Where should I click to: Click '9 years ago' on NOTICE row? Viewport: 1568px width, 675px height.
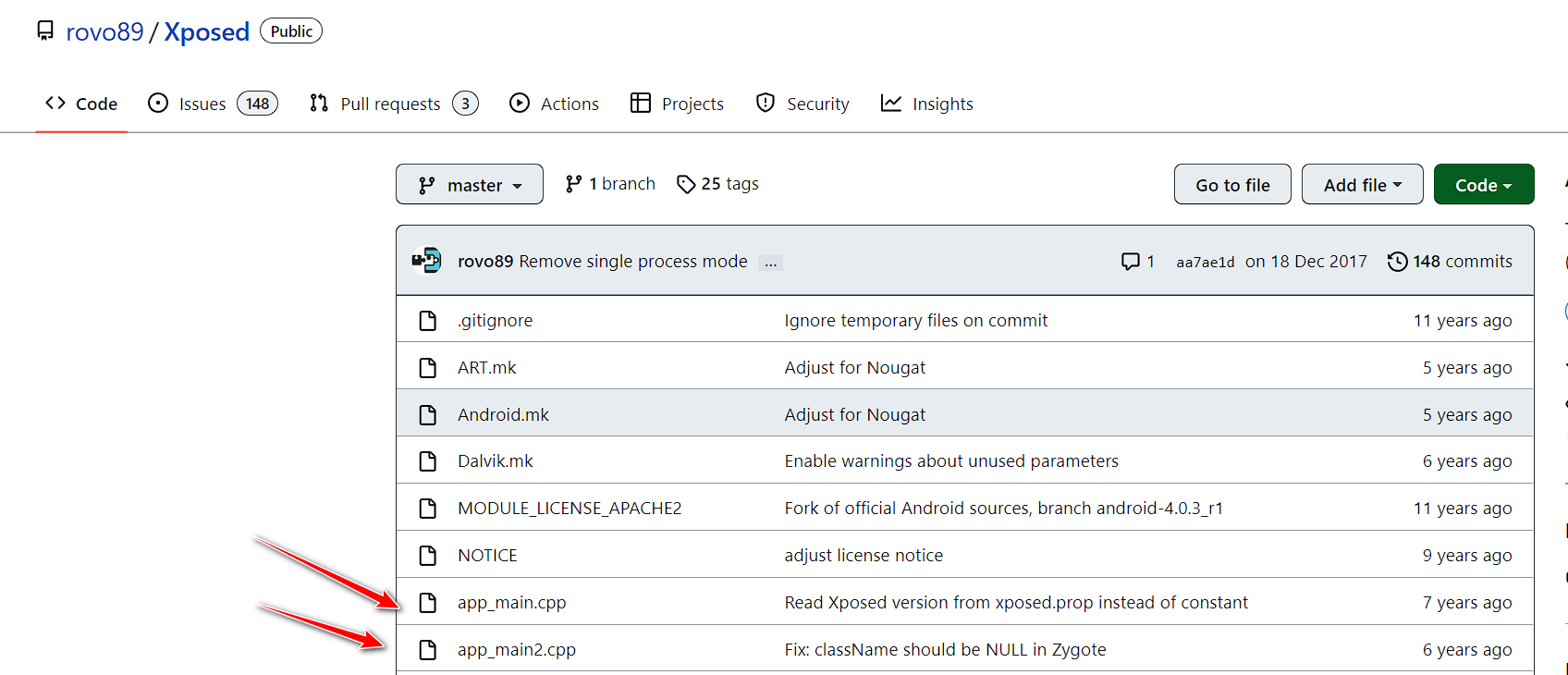(x=1467, y=556)
